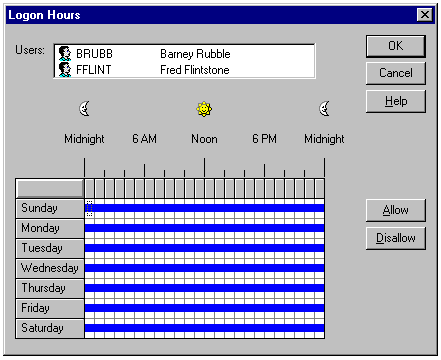Select the hour column header starting at 6 PM
The image size is (441, 360).
click(x=269, y=189)
